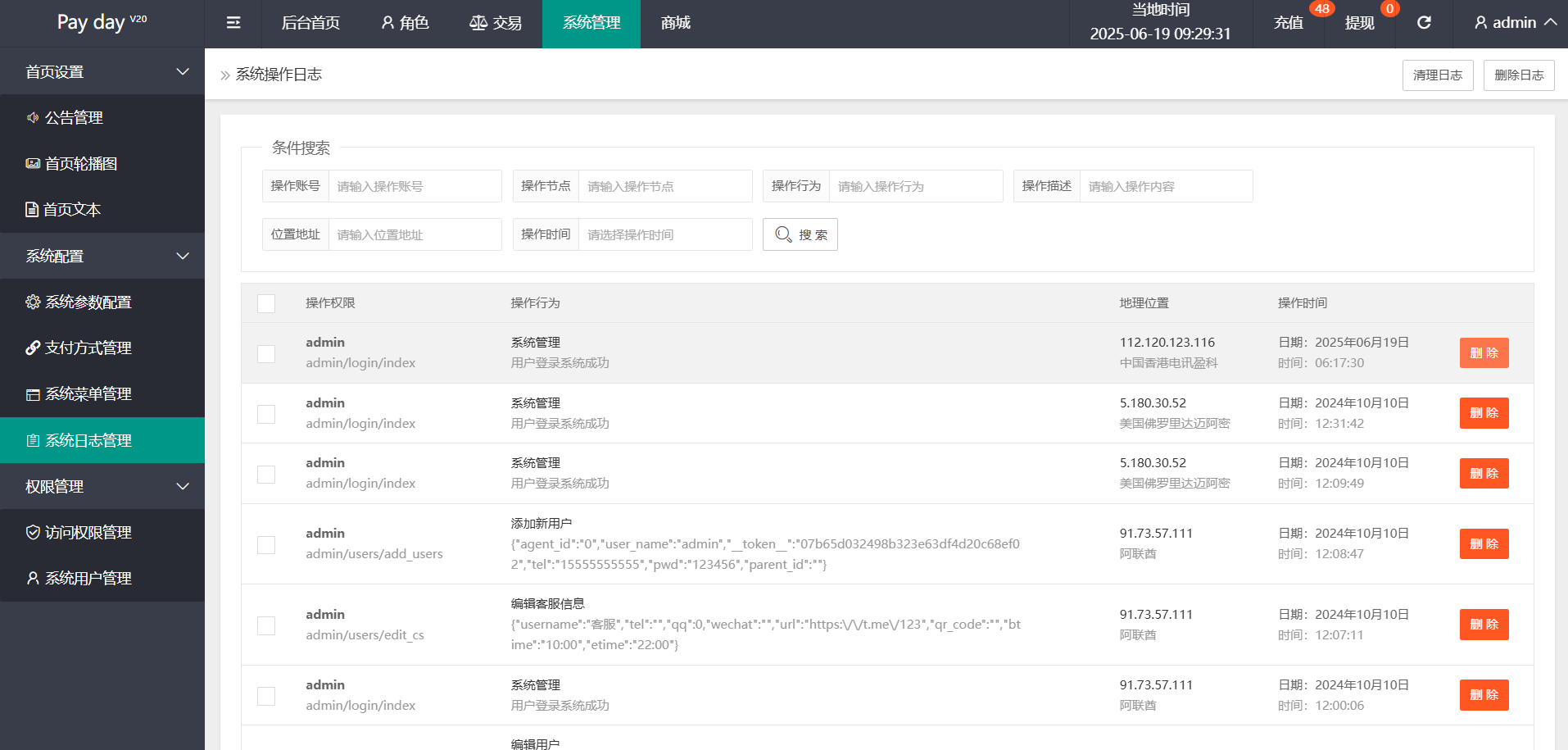Click the 支付方式管理 link icon
The height and width of the screenshot is (750, 1568).
(x=33, y=348)
